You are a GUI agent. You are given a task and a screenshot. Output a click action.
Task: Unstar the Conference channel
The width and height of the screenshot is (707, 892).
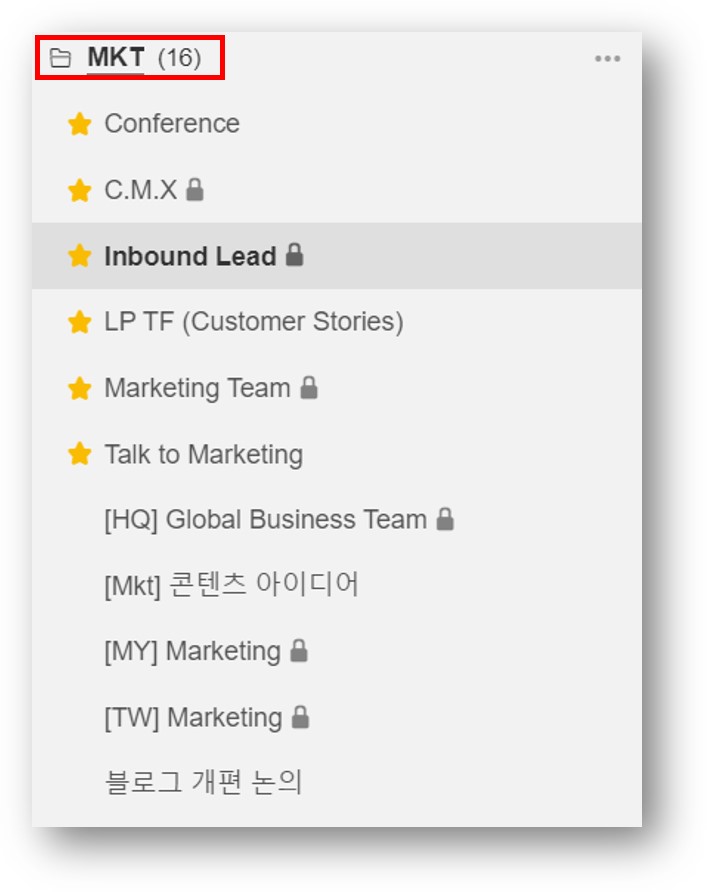point(79,124)
